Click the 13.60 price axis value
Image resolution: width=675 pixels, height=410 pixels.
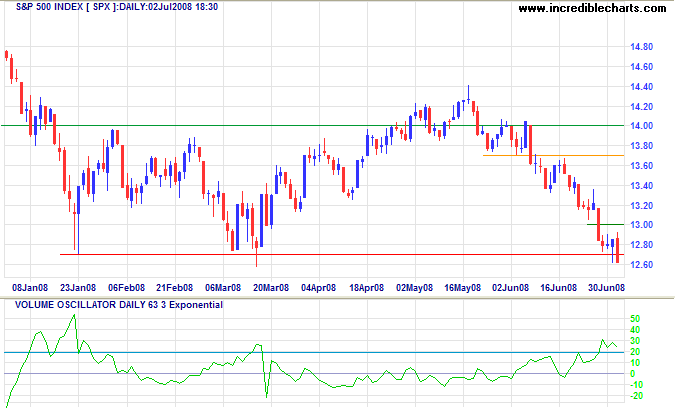(641, 166)
